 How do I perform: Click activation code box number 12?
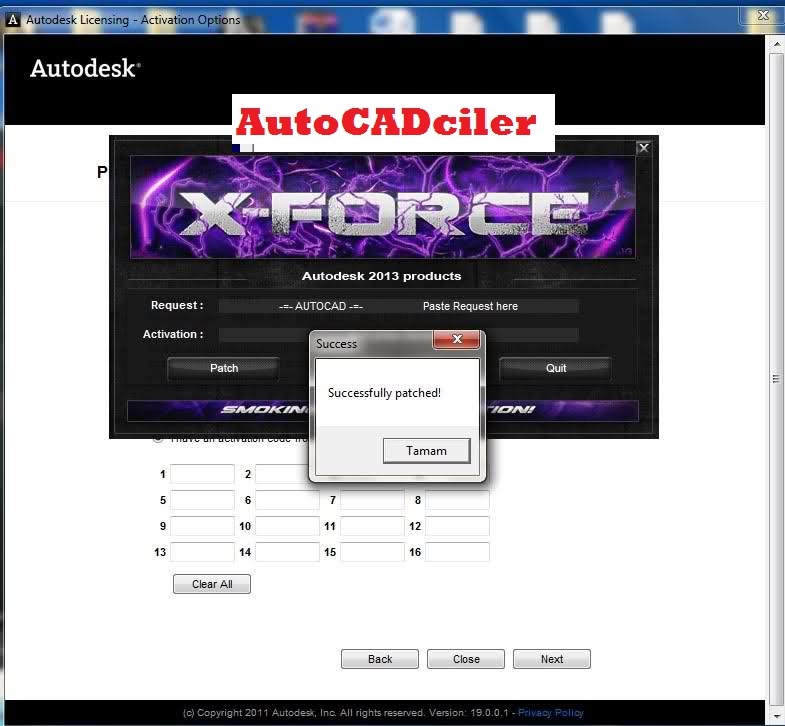coord(458,526)
